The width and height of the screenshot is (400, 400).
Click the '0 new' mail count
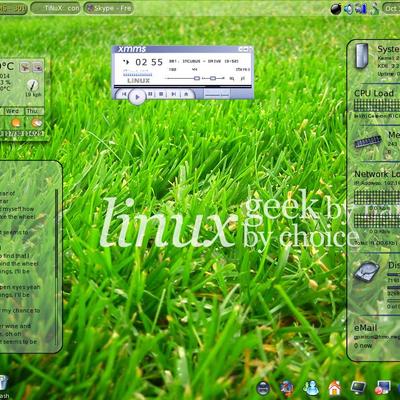click(x=363, y=346)
